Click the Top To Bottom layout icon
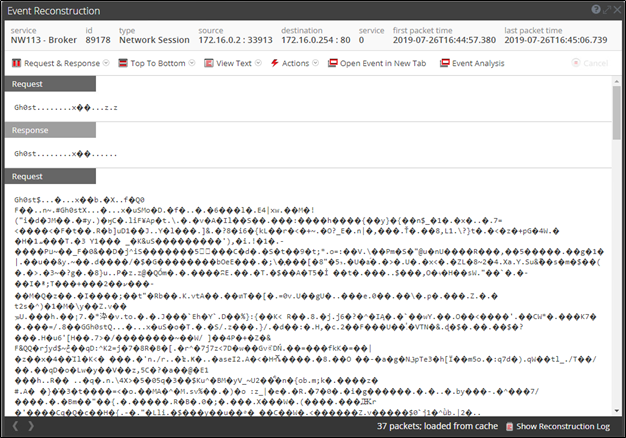The height and width of the screenshot is (438, 626). (x=123, y=63)
